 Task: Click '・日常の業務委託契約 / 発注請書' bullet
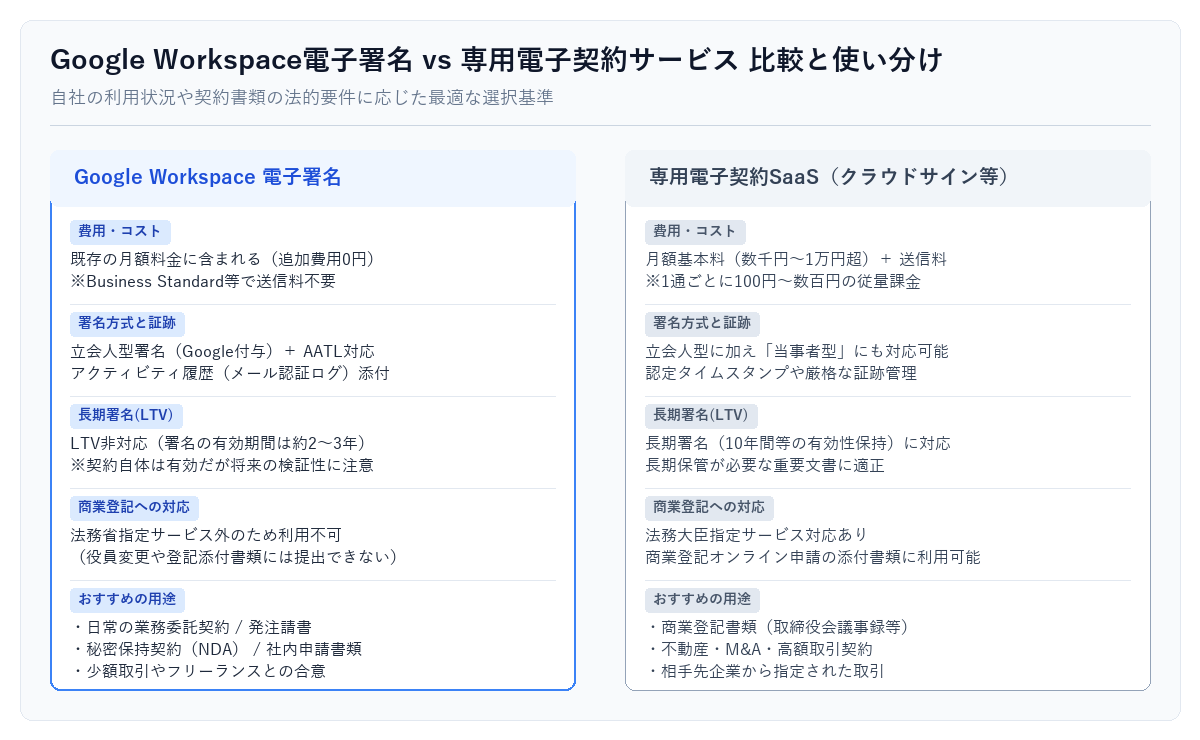pyautogui.click(x=191, y=627)
